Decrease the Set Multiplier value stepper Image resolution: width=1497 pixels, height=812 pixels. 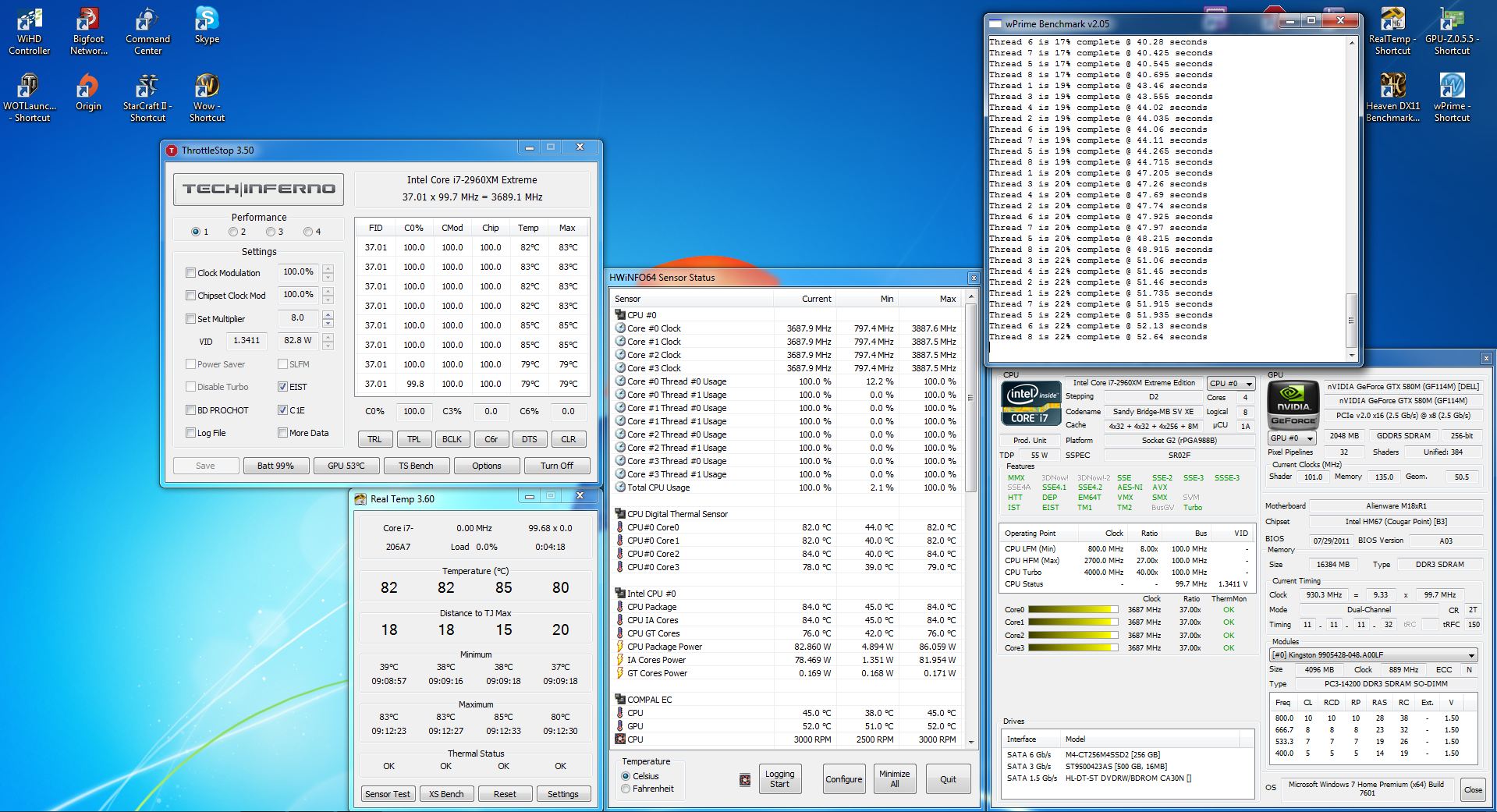click(328, 323)
